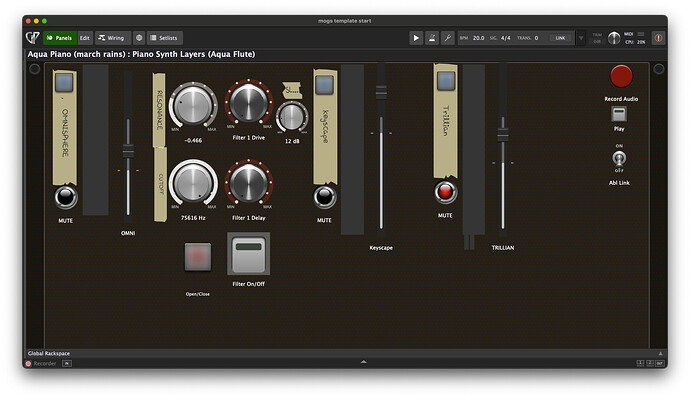Switch to the Wiring view
The width and height of the screenshot is (690, 397).
coord(112,38)
